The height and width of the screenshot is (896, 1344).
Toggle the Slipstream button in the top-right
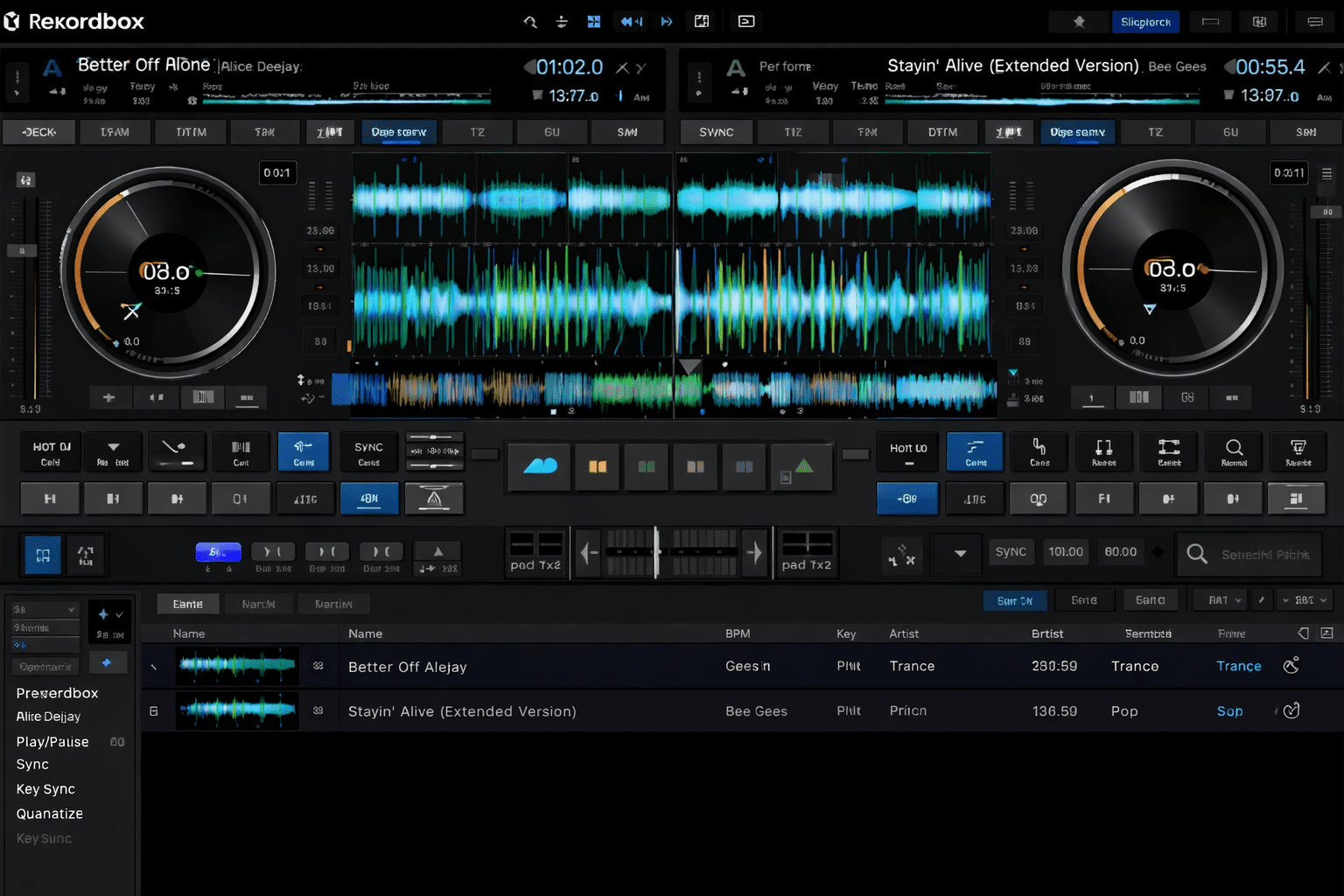coord(1145,21)
